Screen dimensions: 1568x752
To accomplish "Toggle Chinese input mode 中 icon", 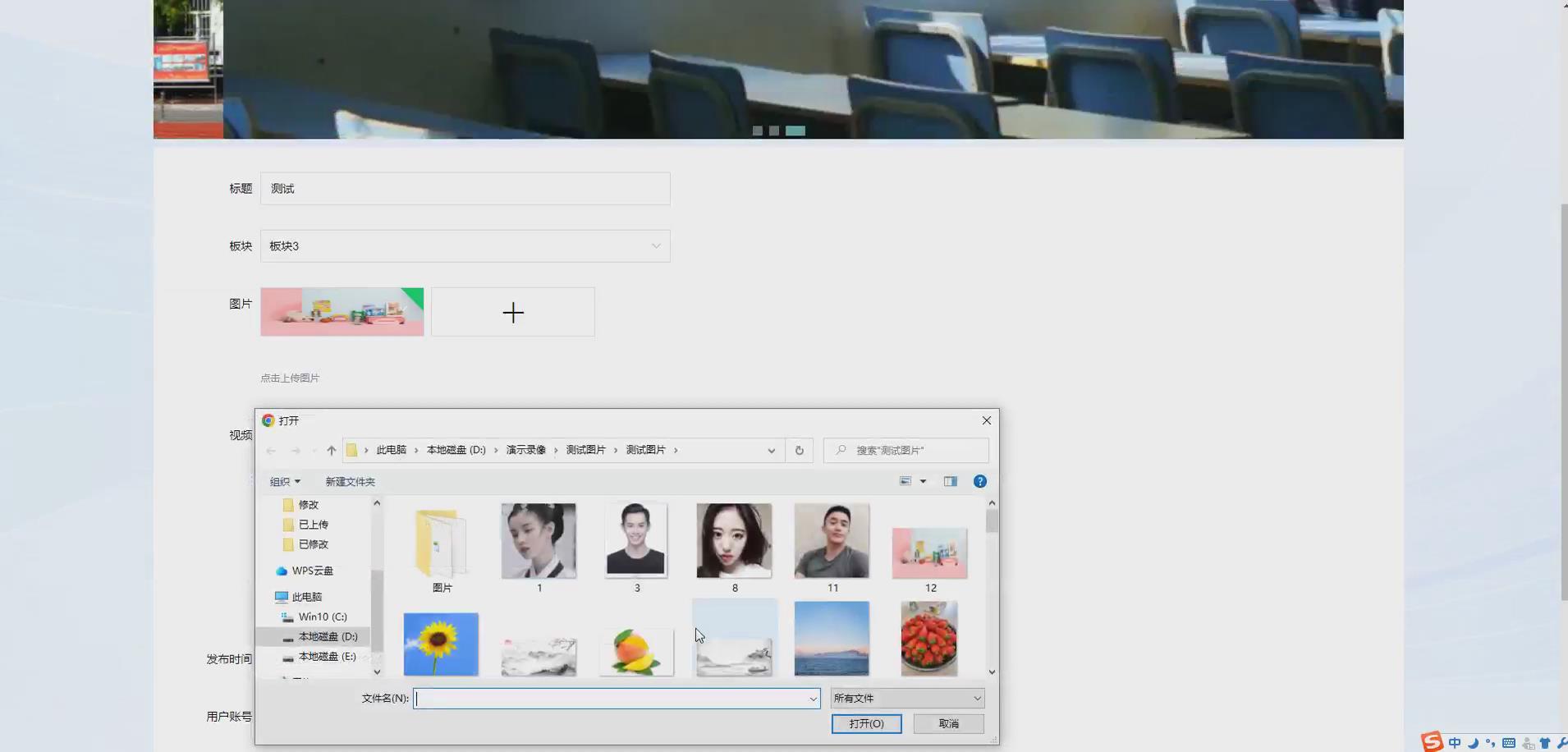I will point(1455,743).
